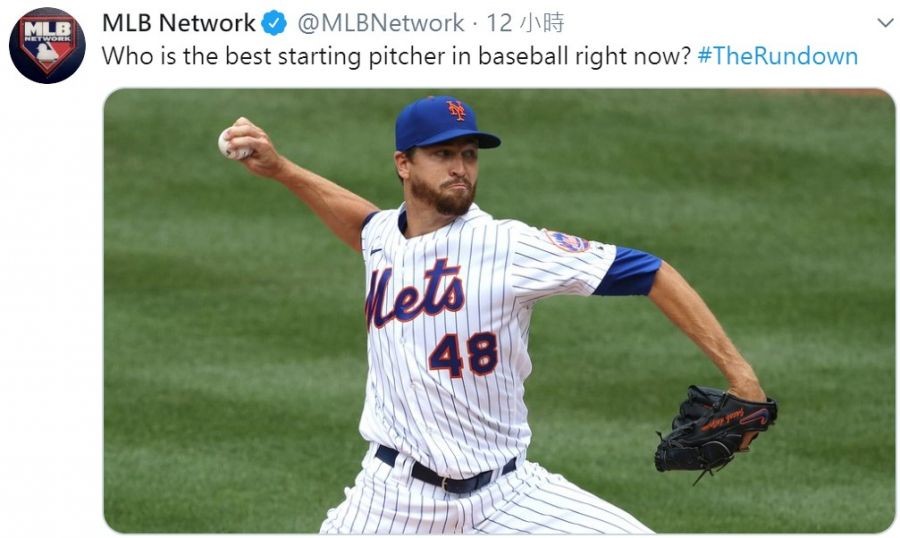Open the pitcher photo in the tweet

(x=499, y=311)
